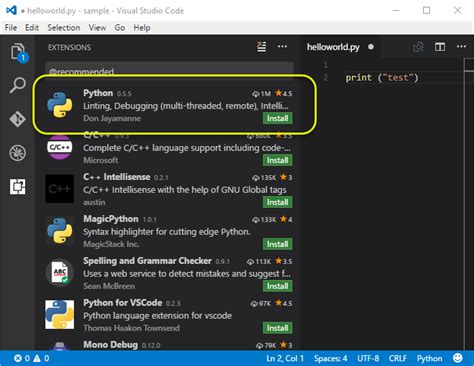
Task: Click the Sean McBreen publisher name
Action: point(109,286)
